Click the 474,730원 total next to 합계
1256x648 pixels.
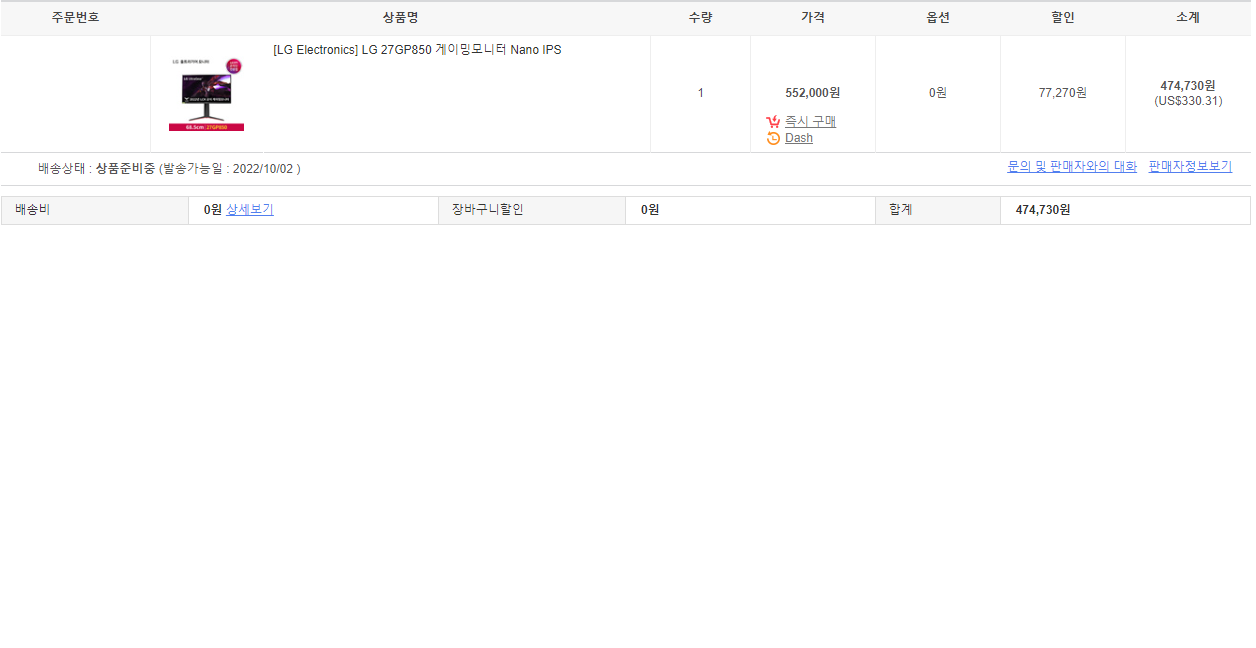click(1043, 210)
